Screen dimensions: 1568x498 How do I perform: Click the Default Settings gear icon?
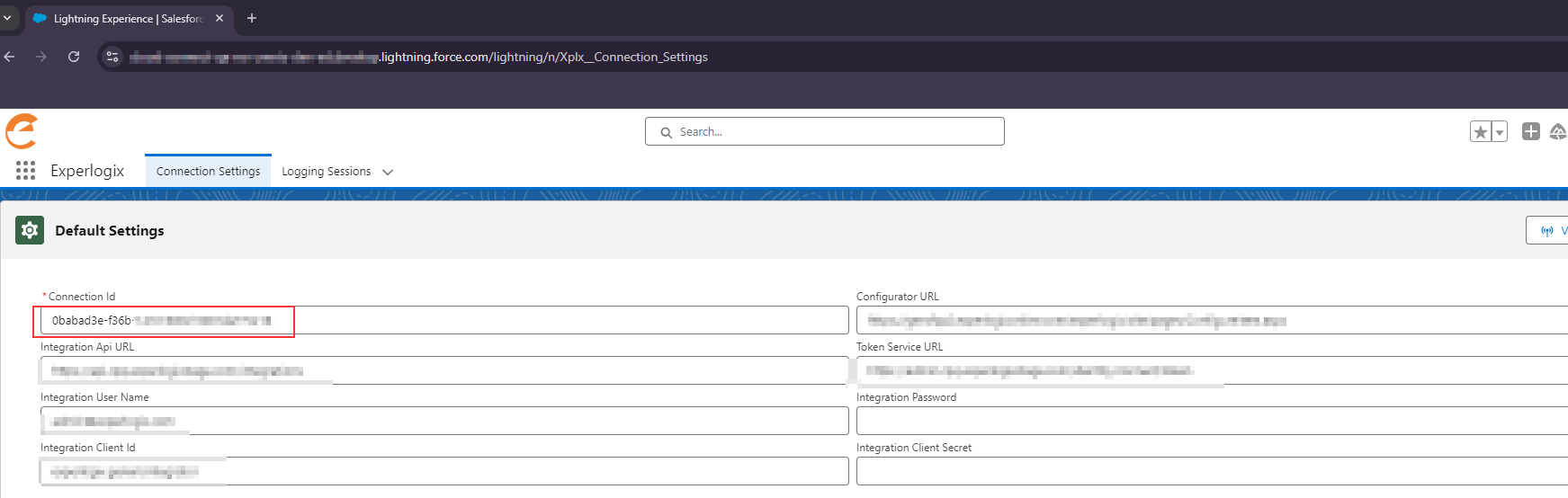pos(30,230)
